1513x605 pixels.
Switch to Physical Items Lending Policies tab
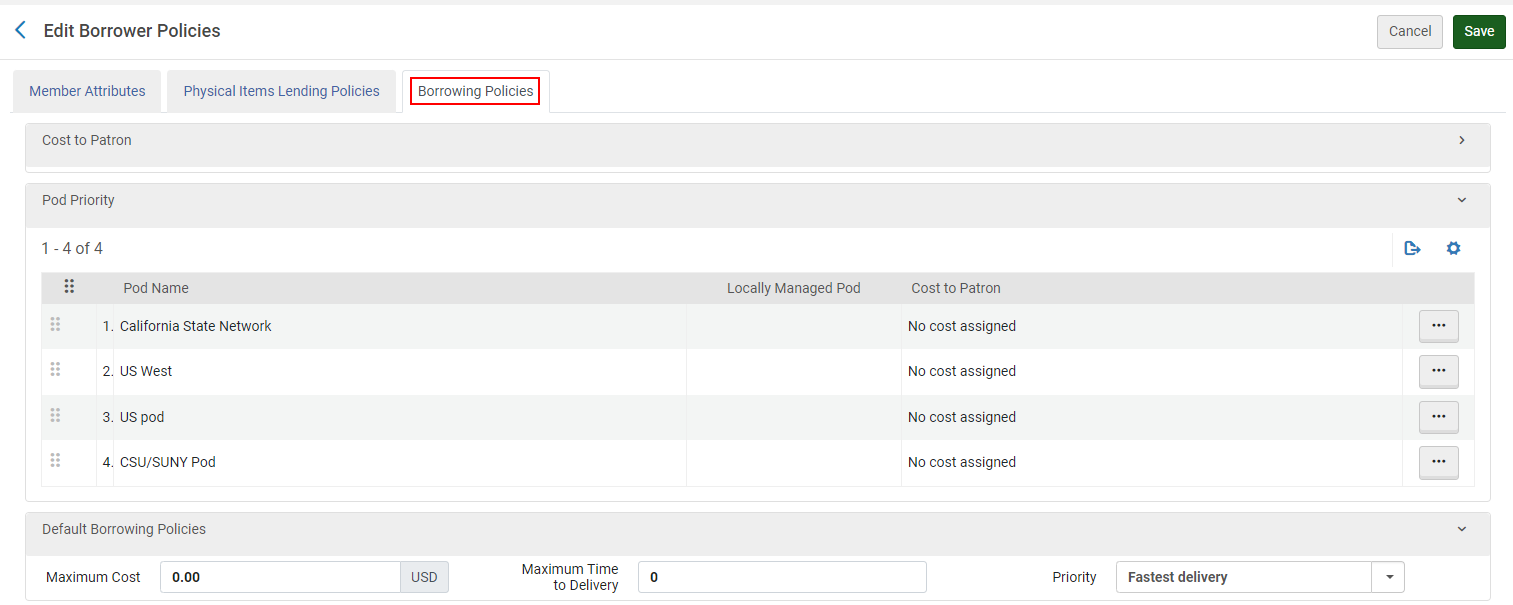pyautogui.click(x=281, y=91)
